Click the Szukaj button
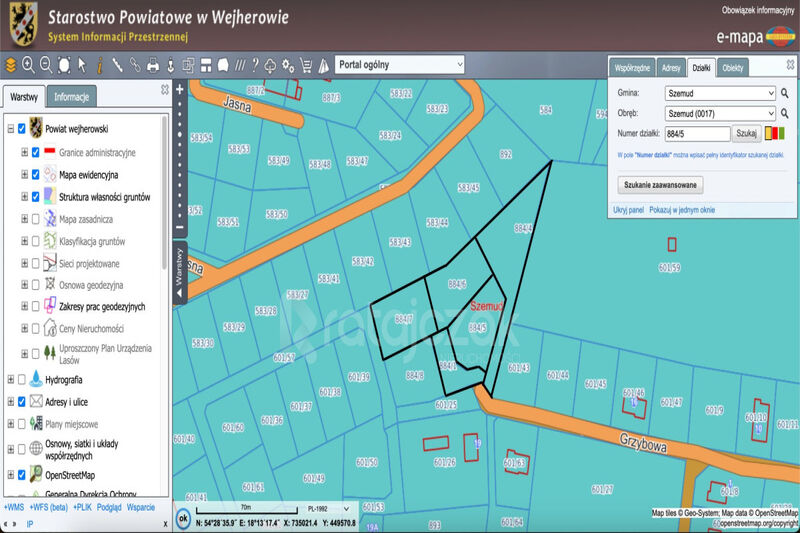This screenshot has width=800, height=533. pyautogui.click(x=746, y=133)
